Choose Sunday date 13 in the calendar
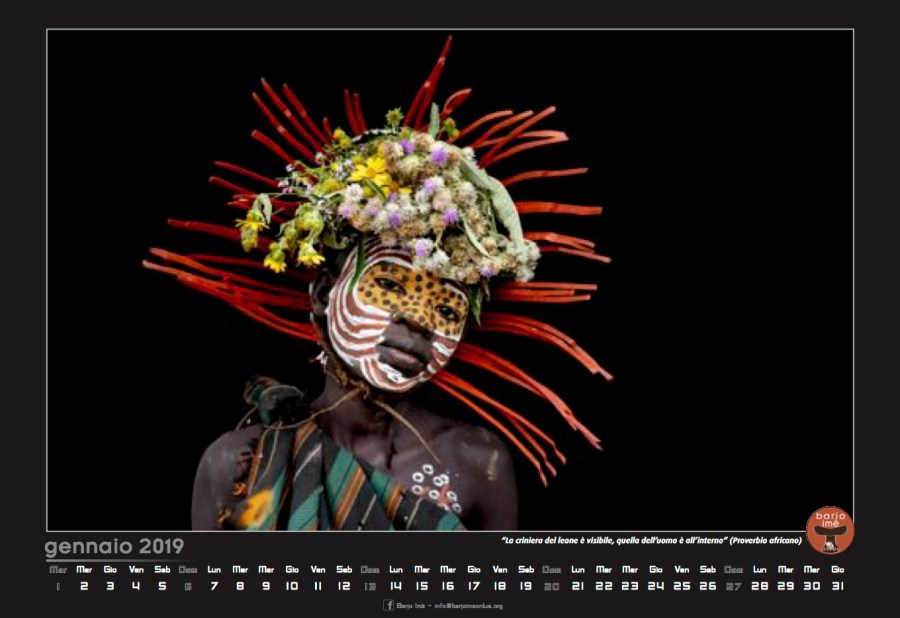The width and height of the screenshot is (900, 618). 370,586
